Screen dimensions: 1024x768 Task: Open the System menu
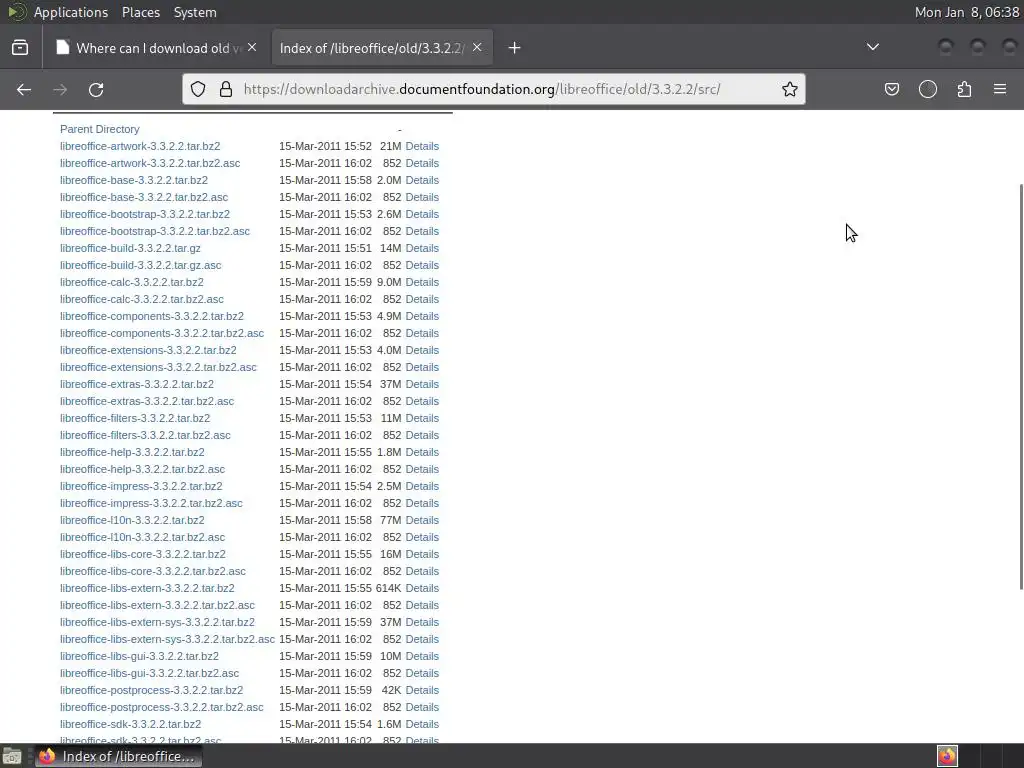pyautogui.click(x=195, y=12)
